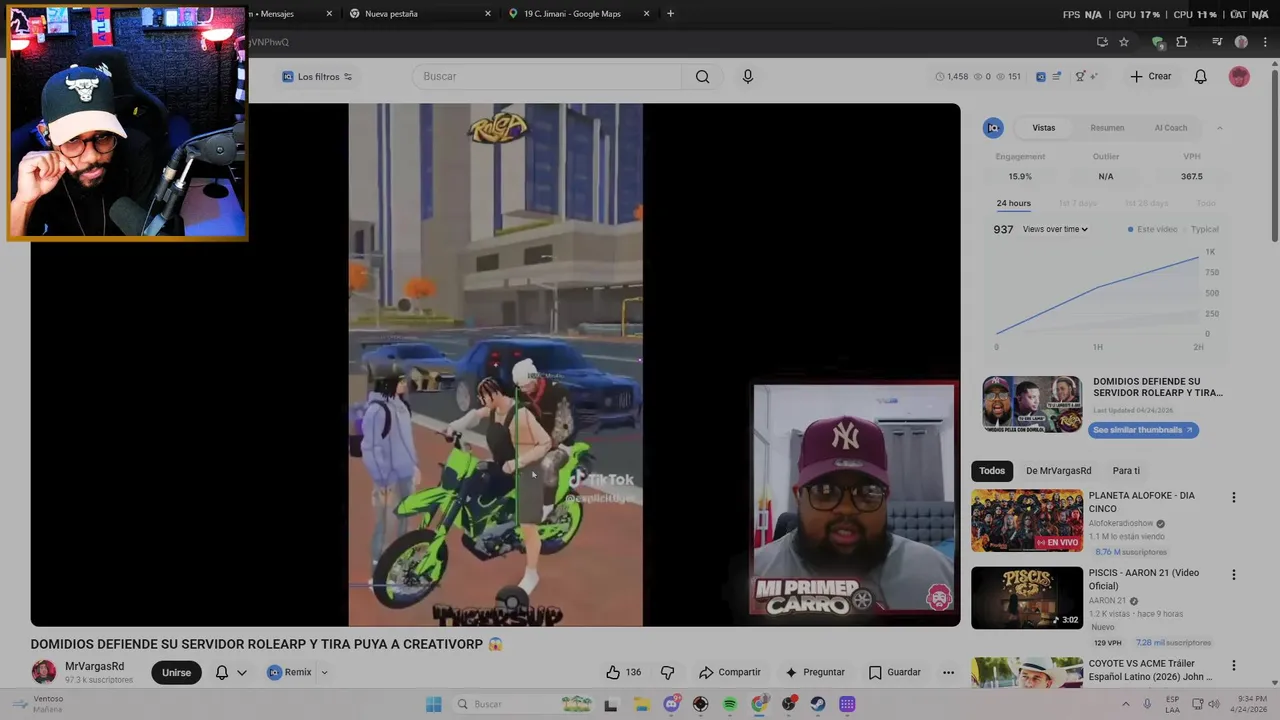Select the Todos filter chip
The width and height of the screenshot is (1280, 720).
[x=992, y=471]
